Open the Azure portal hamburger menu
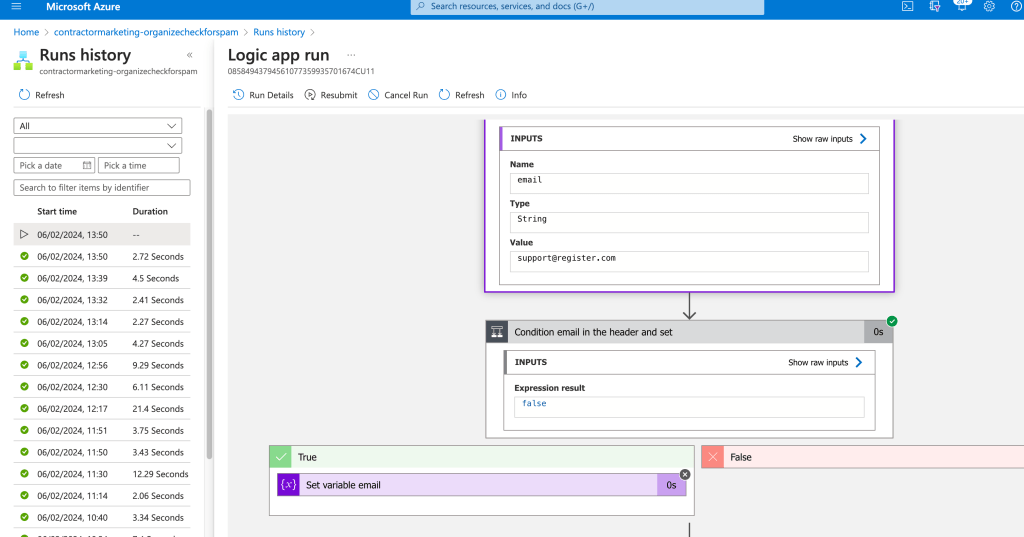This screenshot has width=1024, height=537. pos(16,7)
